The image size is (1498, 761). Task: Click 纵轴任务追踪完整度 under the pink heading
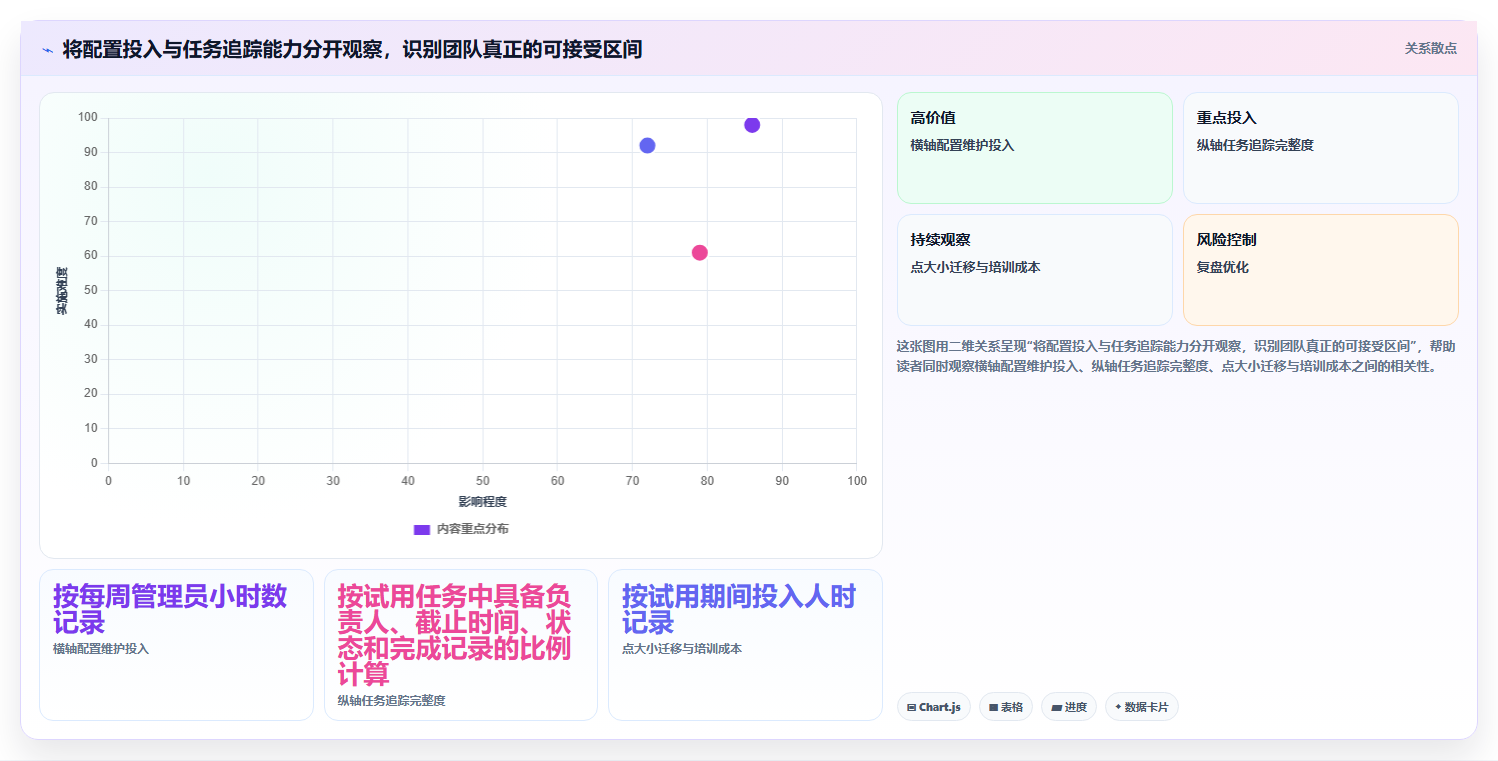pyautogui.click(x=391, y=701)
